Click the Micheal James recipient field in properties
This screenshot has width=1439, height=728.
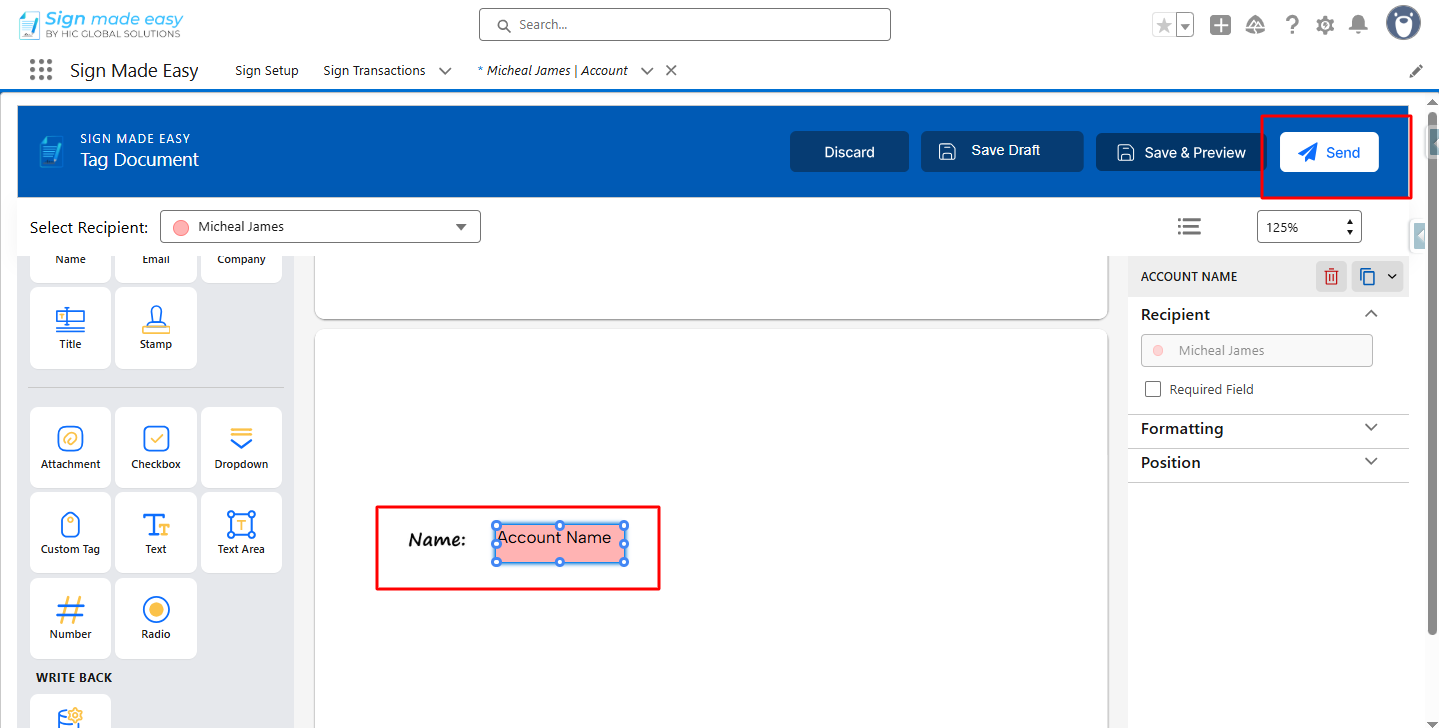1256,351
